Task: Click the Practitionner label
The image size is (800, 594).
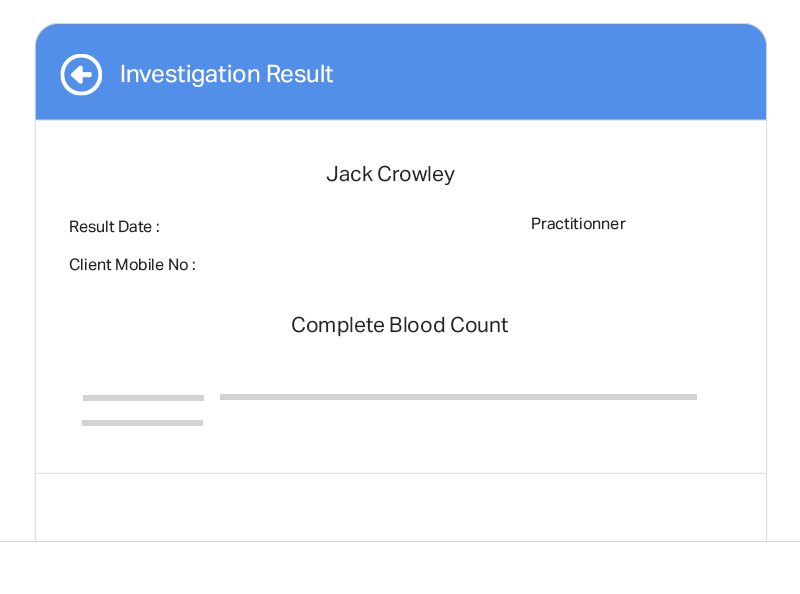Action: tap(578, 224)
